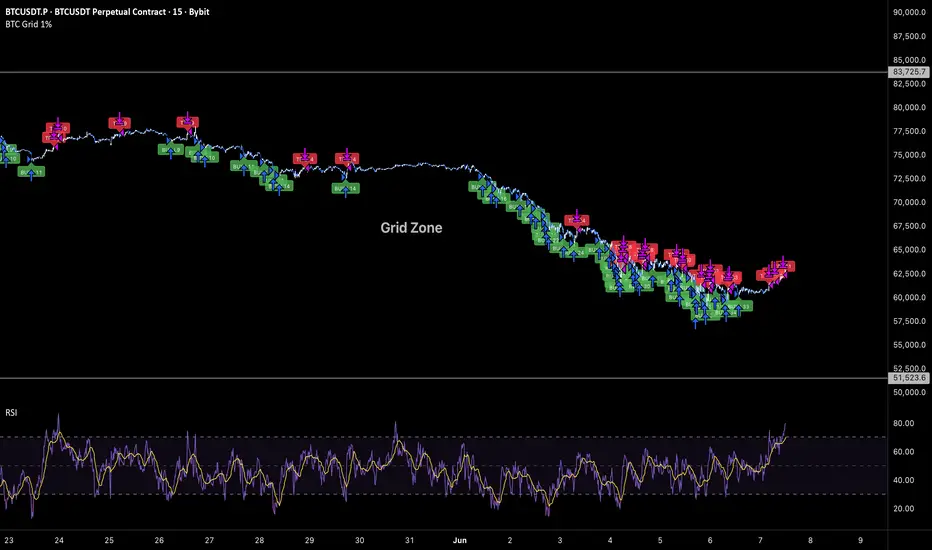The height and width of the screenshot is (550, 932).
Task: Click the Jun month label on time axis
Action: (x=459, y=540)
